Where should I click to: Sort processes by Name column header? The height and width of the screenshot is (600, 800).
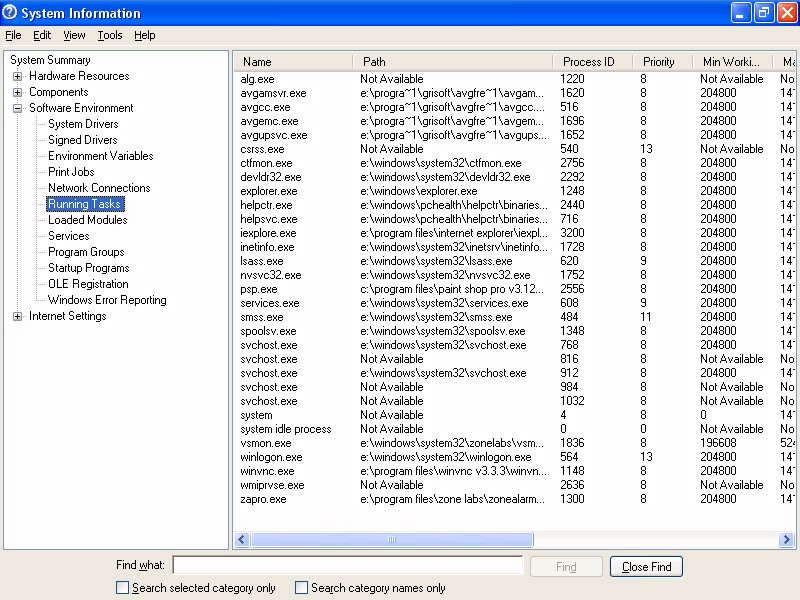pos(257,62)
